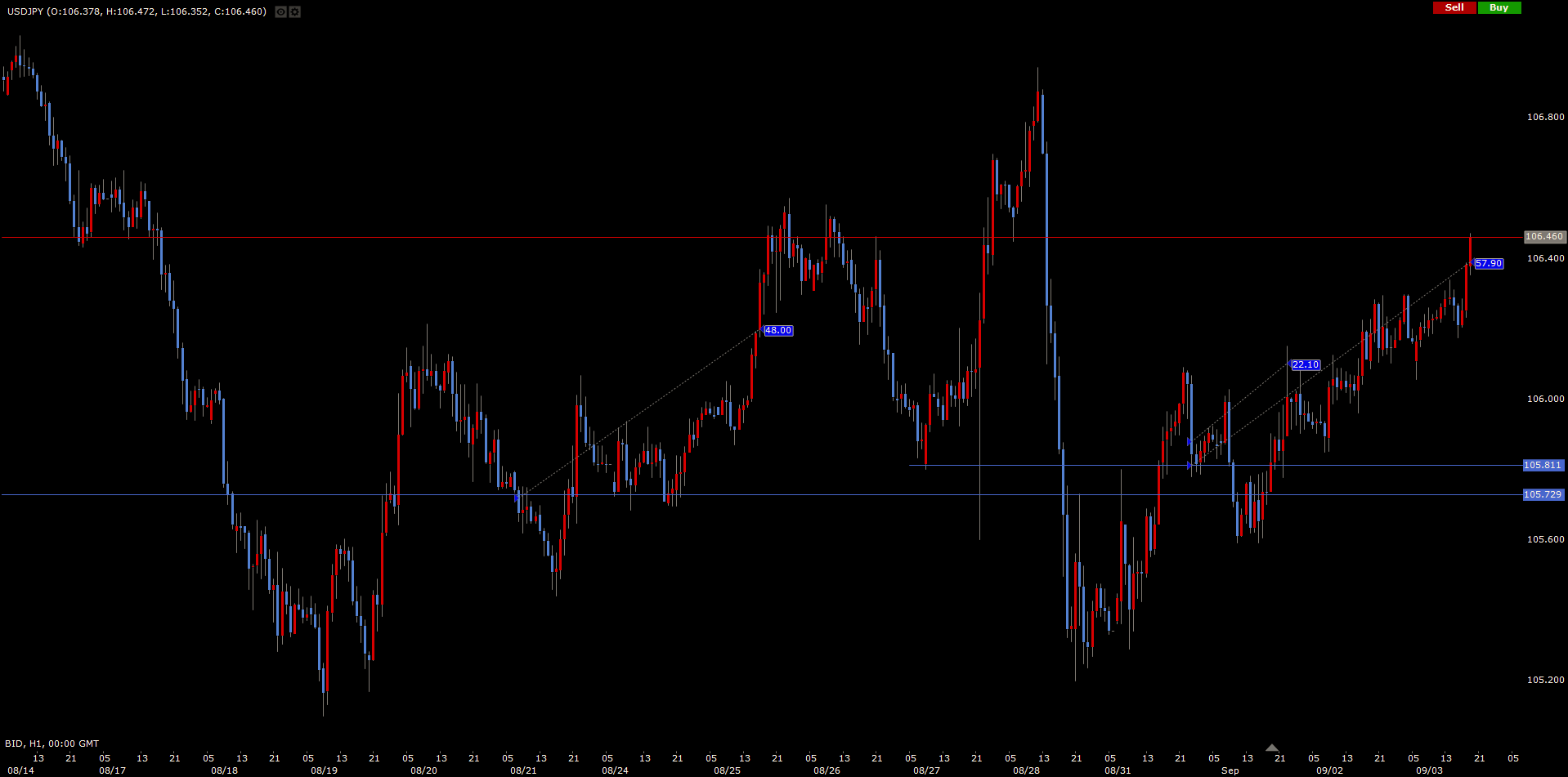Open chart settings gear icon
Viewport: 1568px width, 777px height.
[x=295, y=12]
